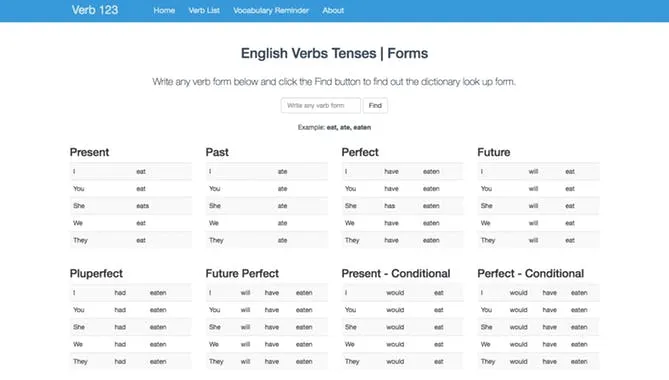
Task: Select 'ate' in the Past You row
Action: pos(282,189)
